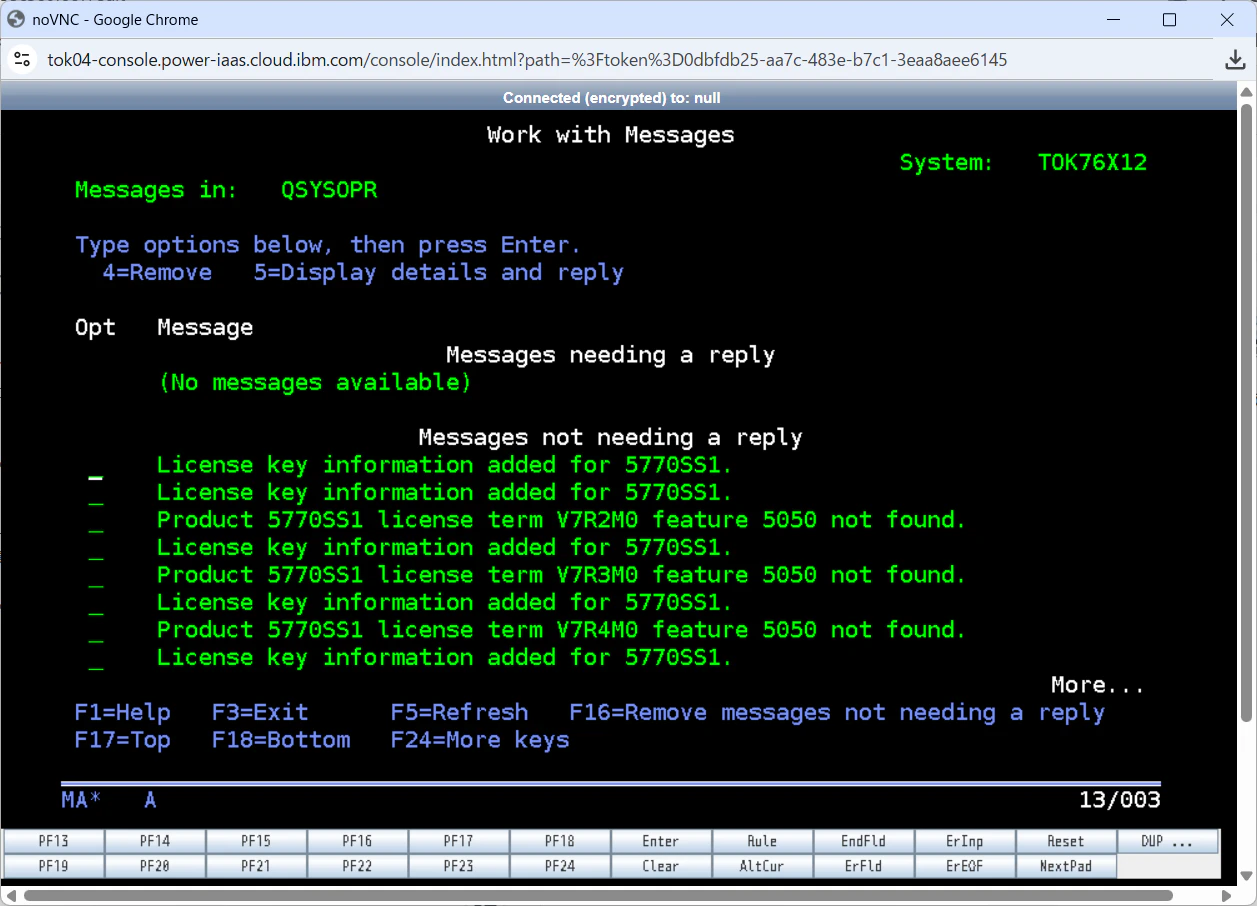
Task: Minimize the noVNC Chrome window
Action: (1112, 19)
